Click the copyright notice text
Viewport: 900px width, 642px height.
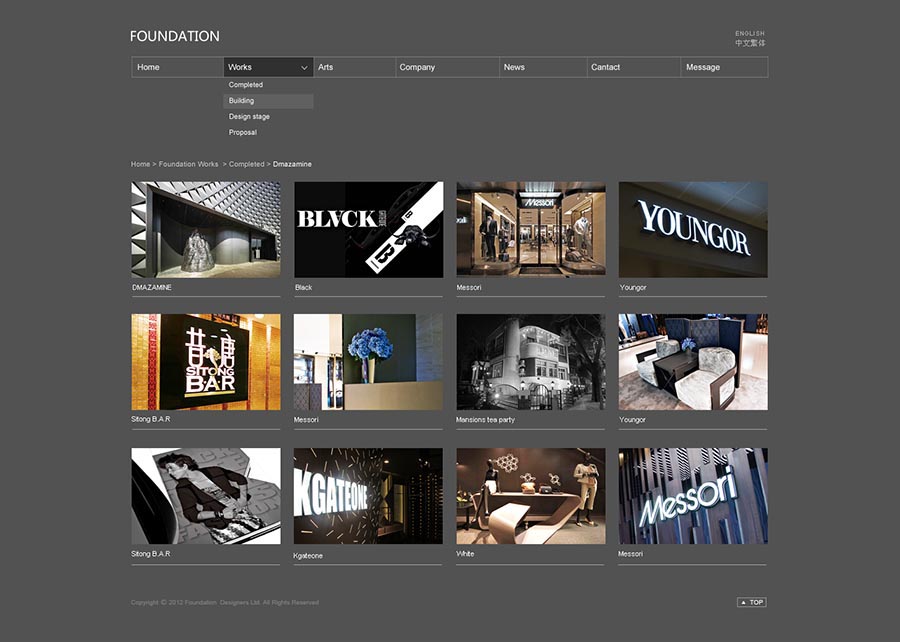tap(224, 602)
